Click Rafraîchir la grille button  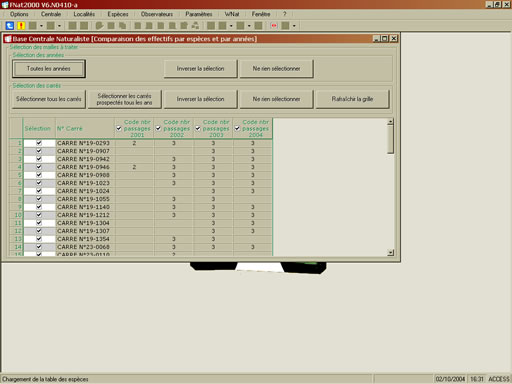[x=352, y=99]
